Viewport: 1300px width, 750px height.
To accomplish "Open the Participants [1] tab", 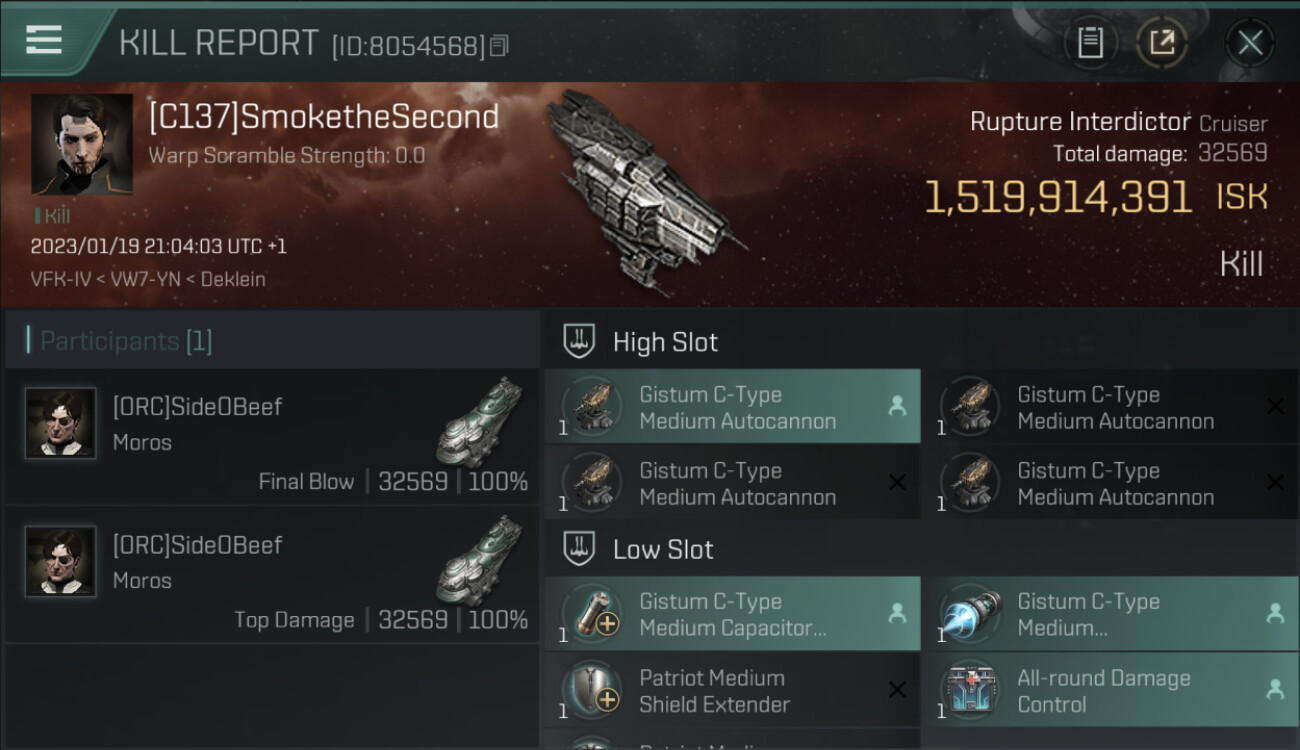I will click(126, 341).
